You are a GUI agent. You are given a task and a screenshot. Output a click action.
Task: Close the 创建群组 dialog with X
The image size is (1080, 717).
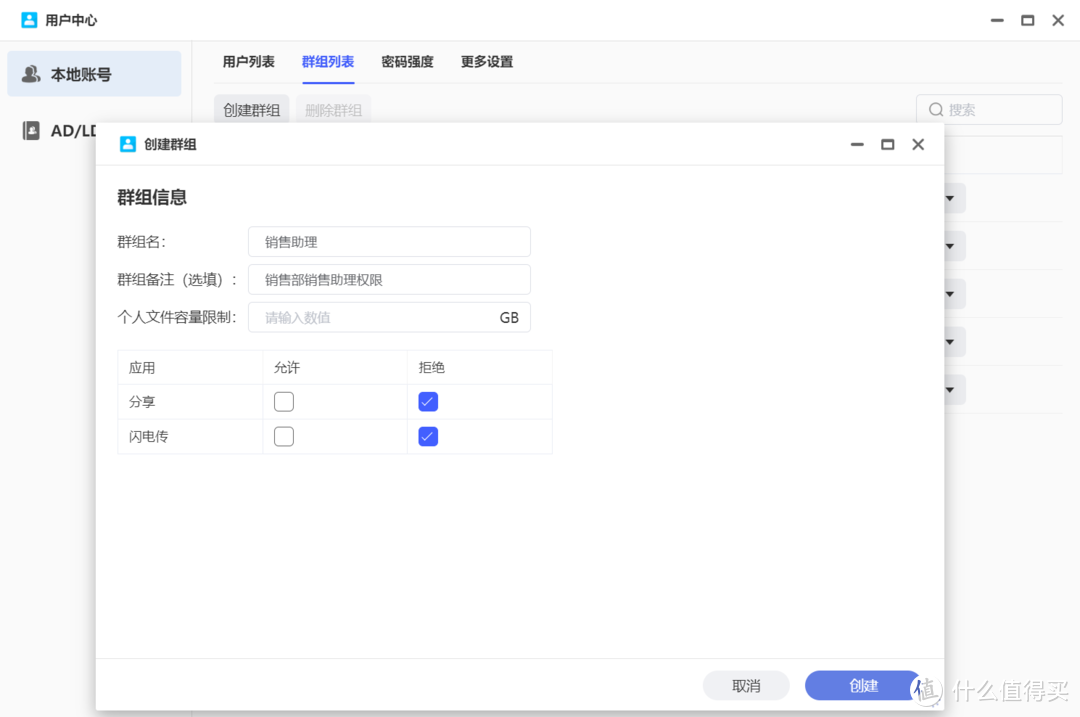point(918,144)
